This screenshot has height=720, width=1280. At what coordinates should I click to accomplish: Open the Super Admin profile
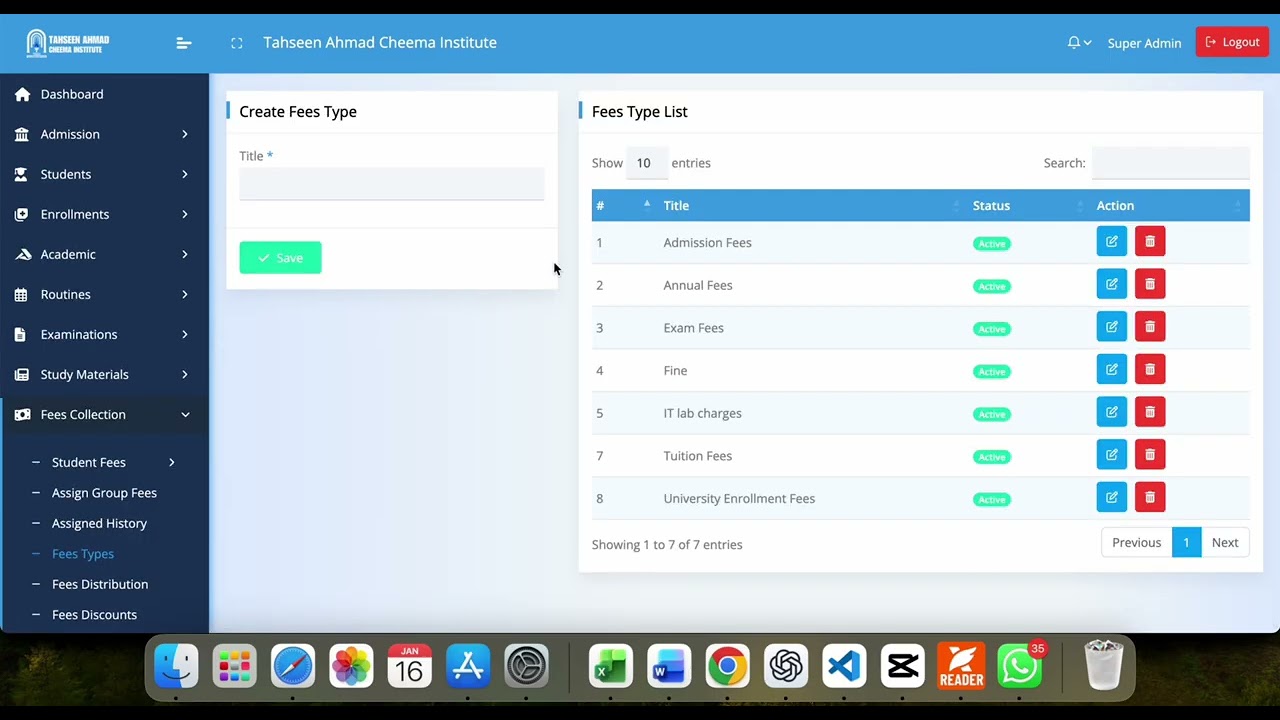pyautogui.click(x=1144, y=43)
